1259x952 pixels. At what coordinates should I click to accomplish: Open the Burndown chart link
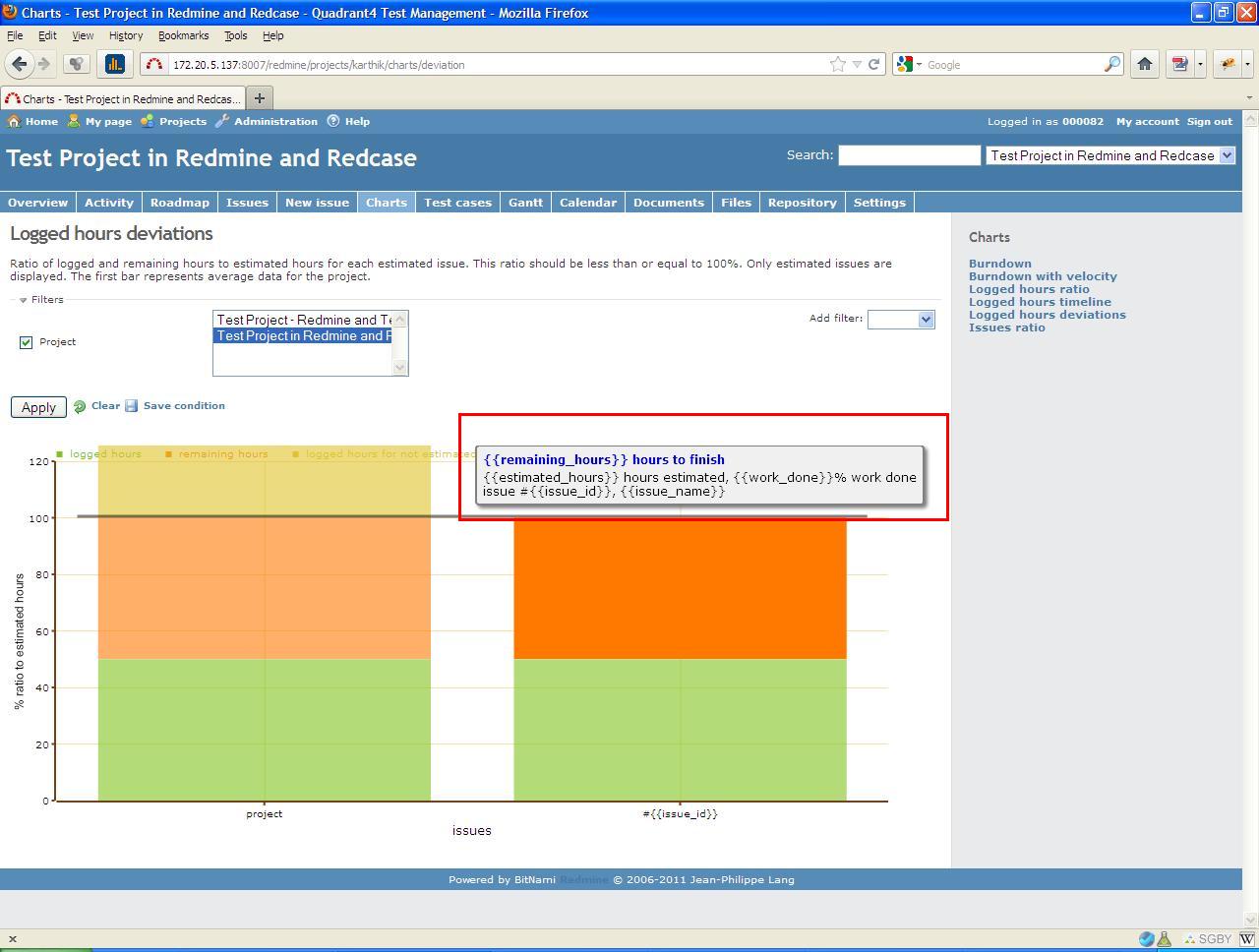pyautogui.click(x=1000, y=264)
